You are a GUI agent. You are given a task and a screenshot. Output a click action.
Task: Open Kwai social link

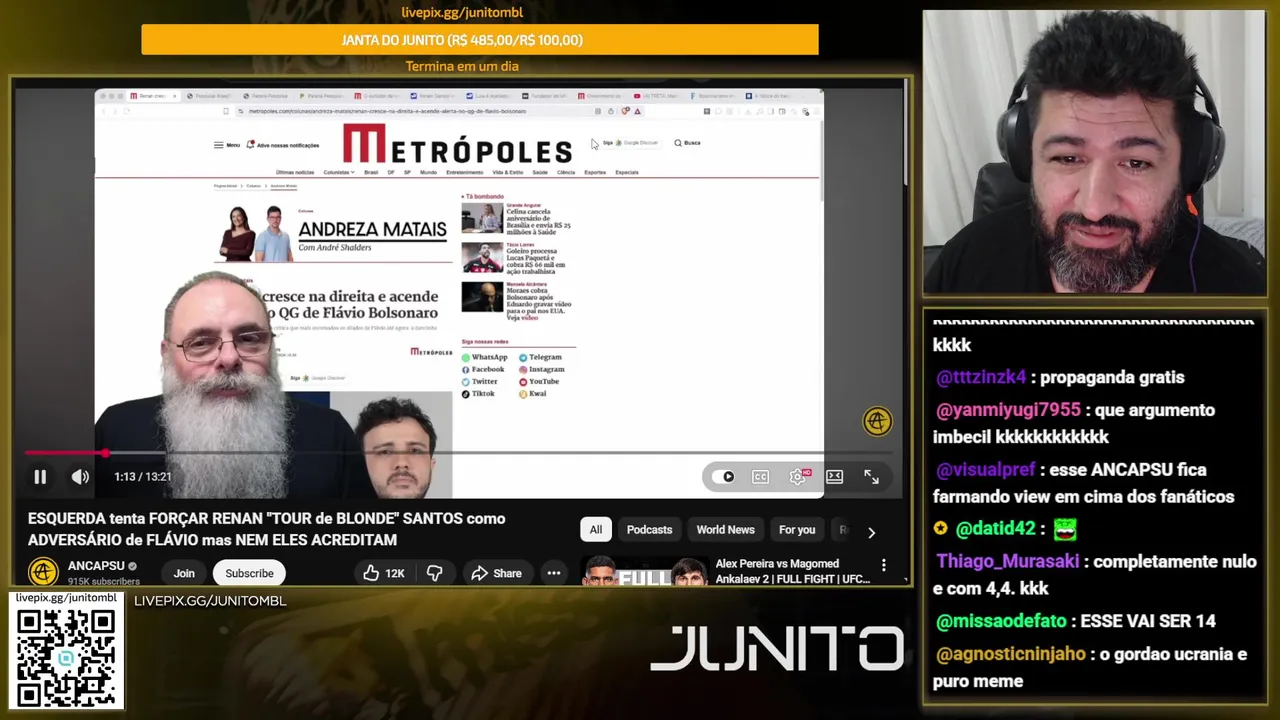[532, 393]
